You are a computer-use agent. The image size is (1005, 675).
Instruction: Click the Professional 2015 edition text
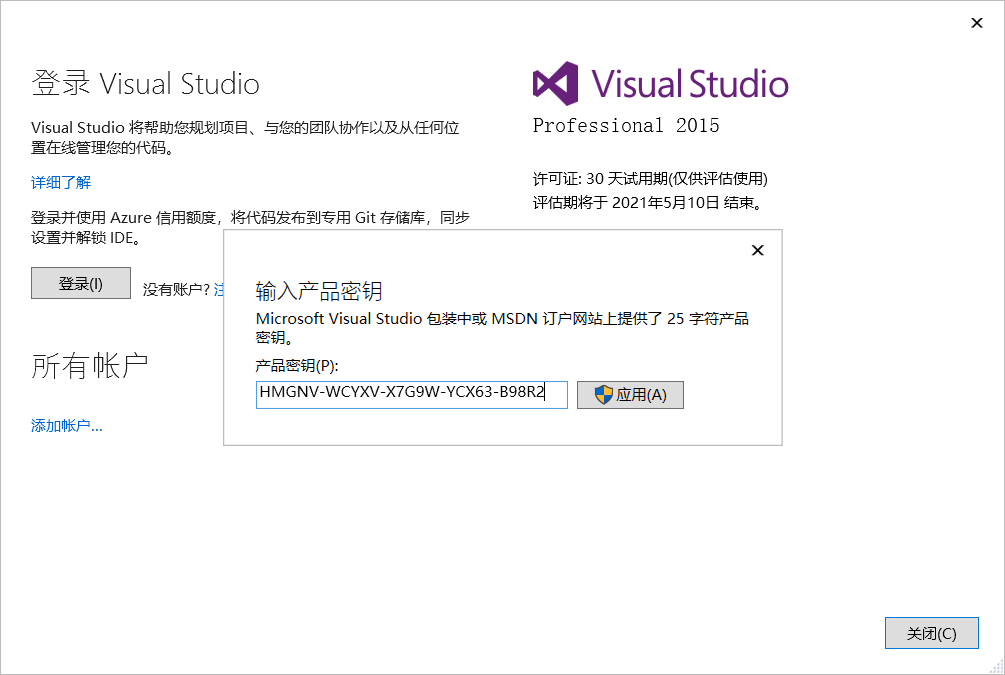pyautogui.click(x=626, y=126)
